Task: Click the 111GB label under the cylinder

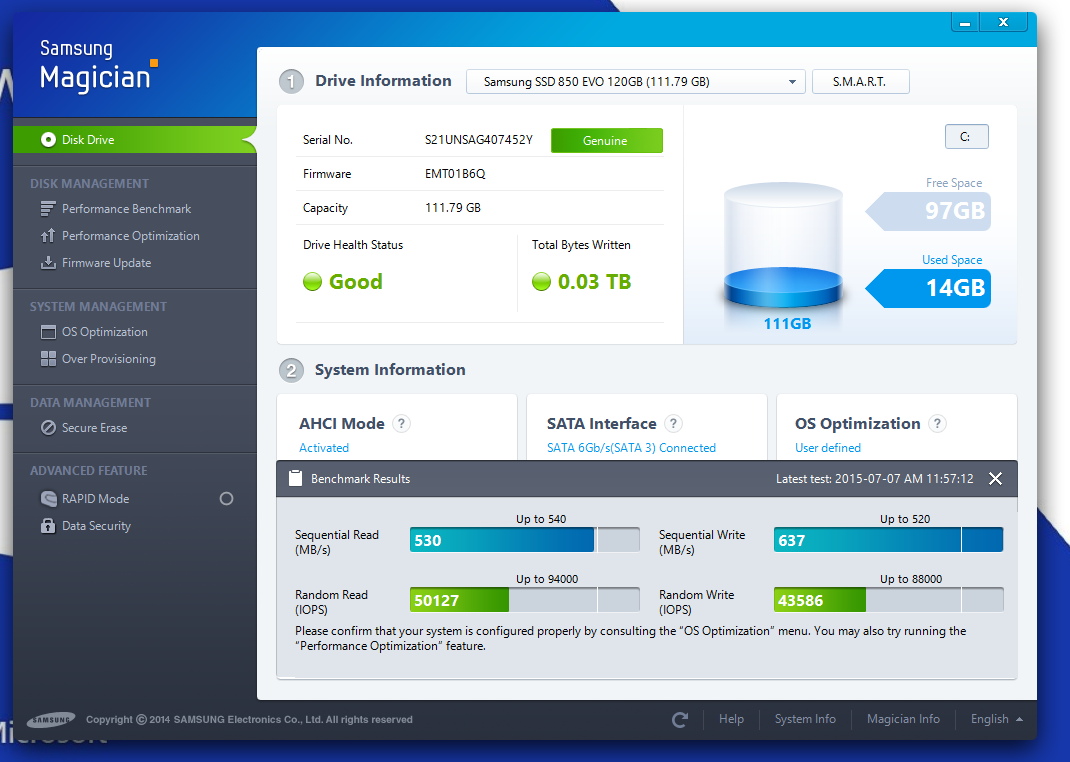Action: (x=787, y=323)
